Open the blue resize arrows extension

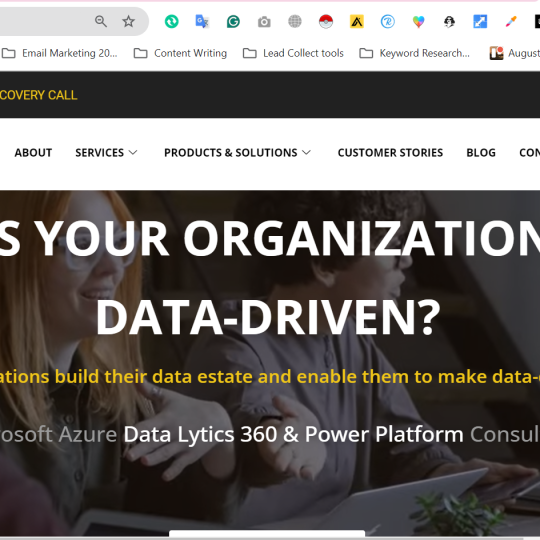click(x=480, y=21)
